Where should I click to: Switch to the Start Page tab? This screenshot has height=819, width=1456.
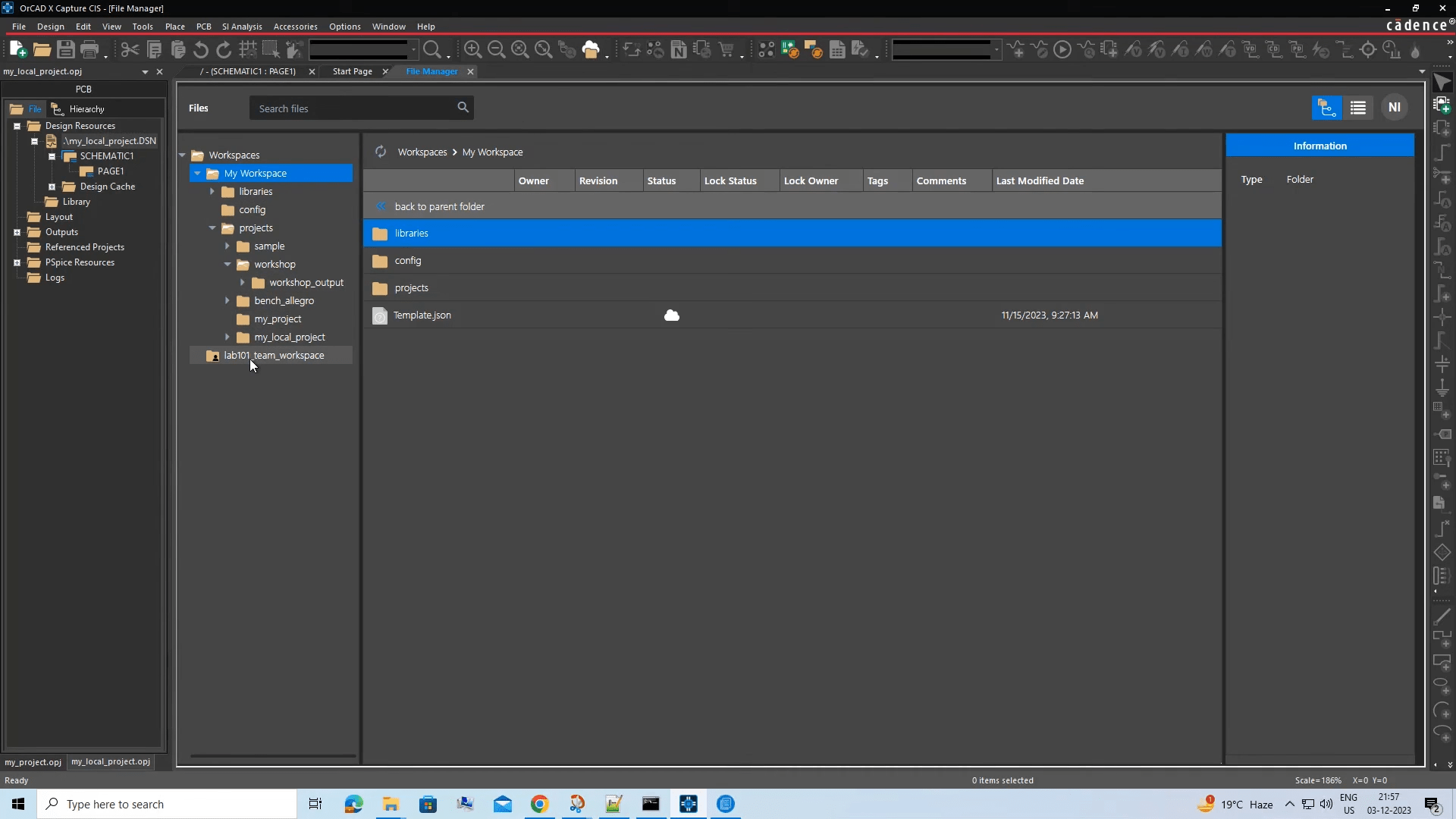tap(352, 71)
